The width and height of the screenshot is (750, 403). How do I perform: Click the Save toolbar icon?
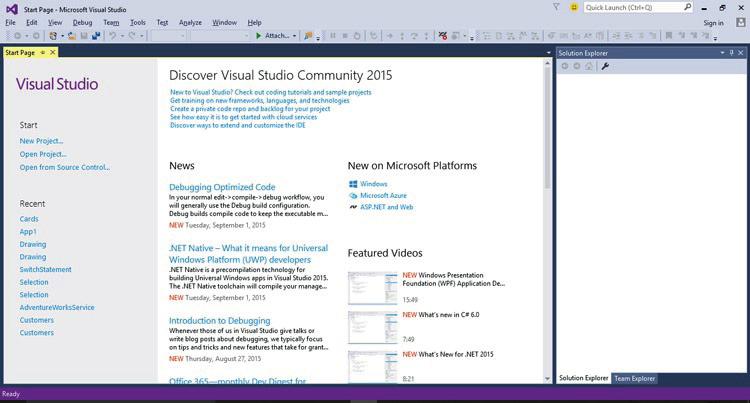click(x=84, y=36)
